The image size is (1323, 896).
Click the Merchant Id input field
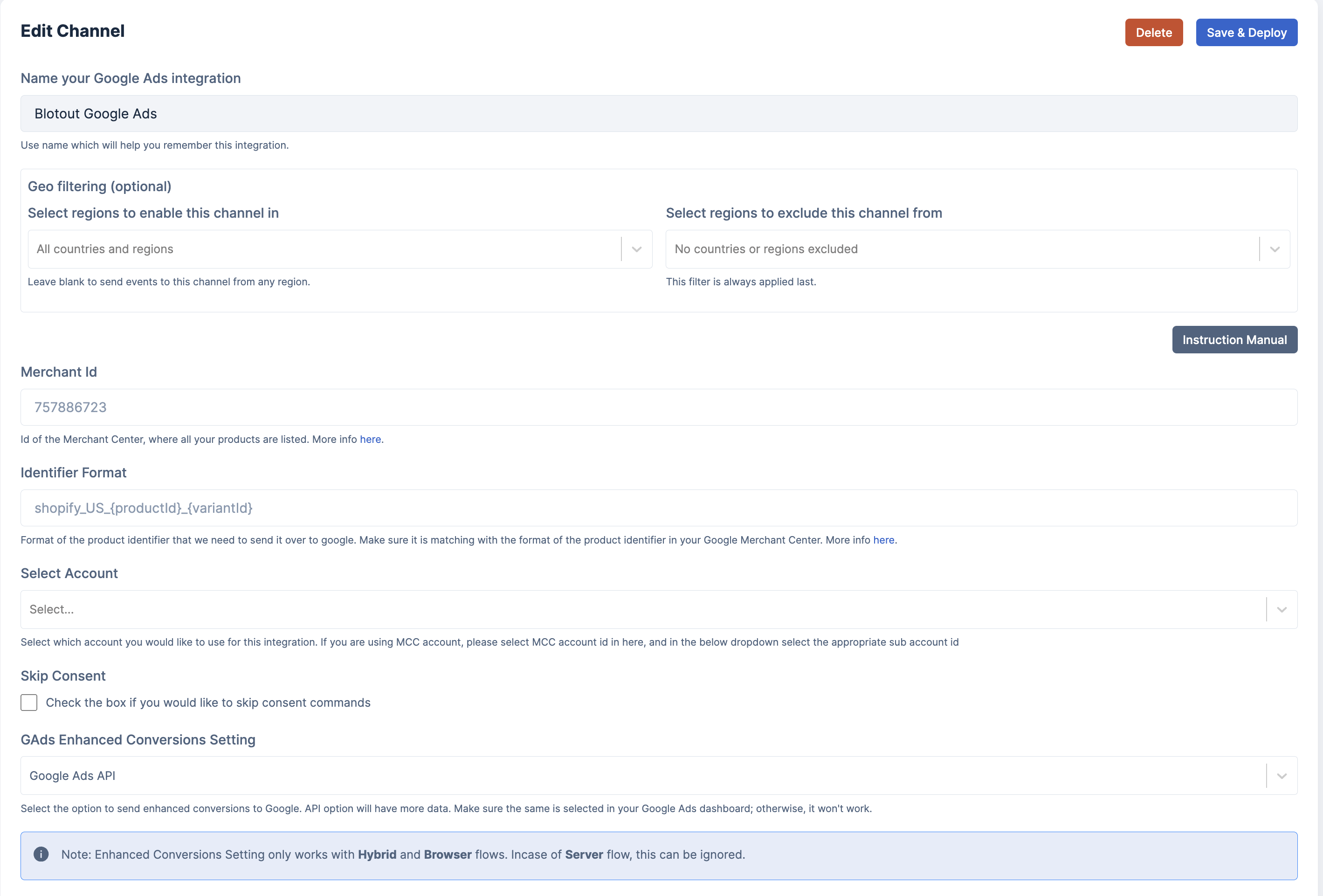(x=659, y=407)
